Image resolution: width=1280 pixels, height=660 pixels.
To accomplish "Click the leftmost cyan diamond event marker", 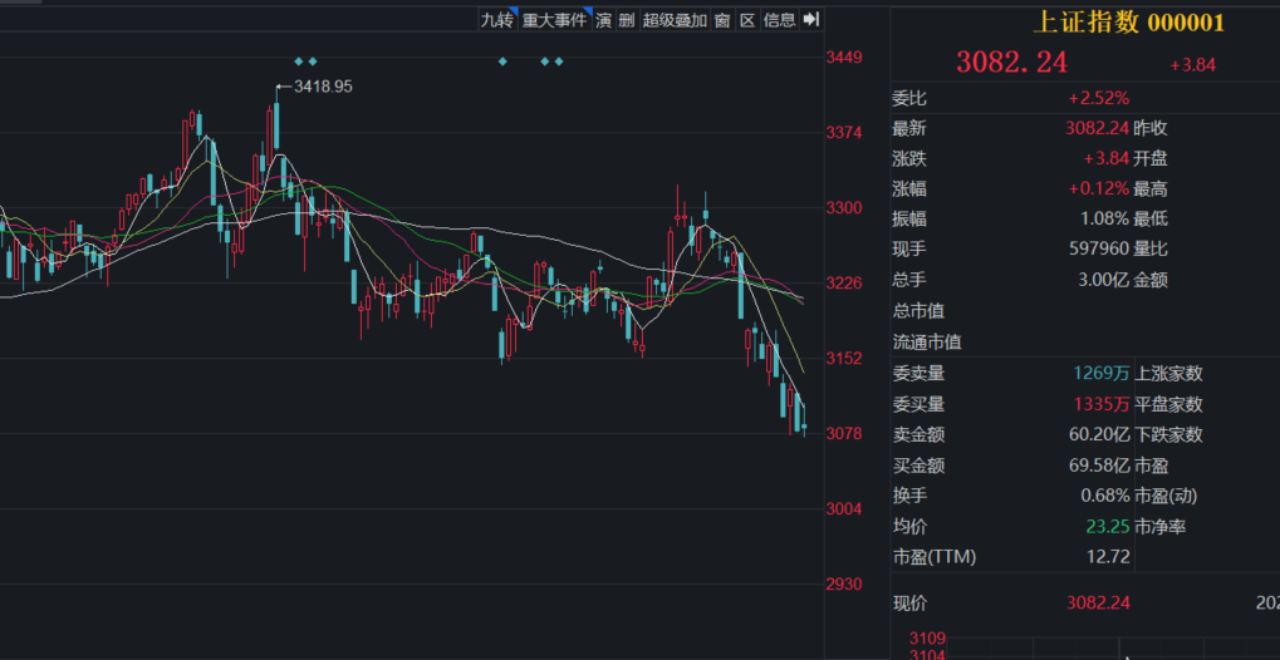I will [298, 62].
